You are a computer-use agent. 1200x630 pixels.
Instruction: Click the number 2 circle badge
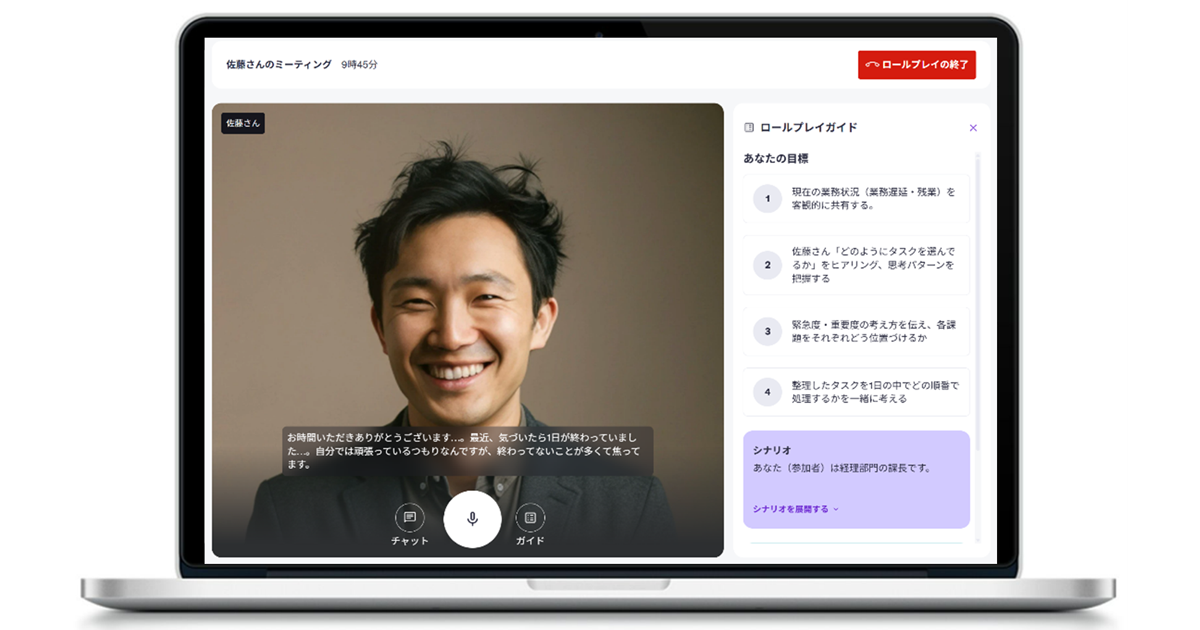[x=768, y=265]
